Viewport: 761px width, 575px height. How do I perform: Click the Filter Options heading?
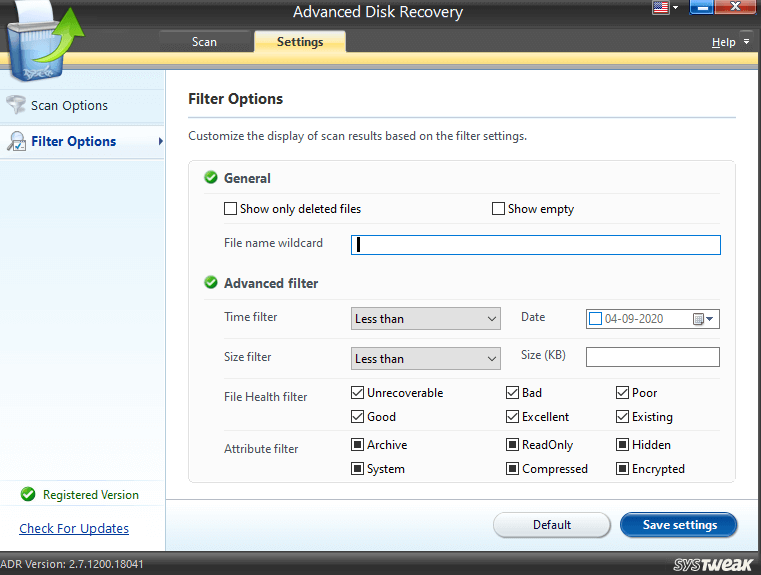click(x=235, y=99)
